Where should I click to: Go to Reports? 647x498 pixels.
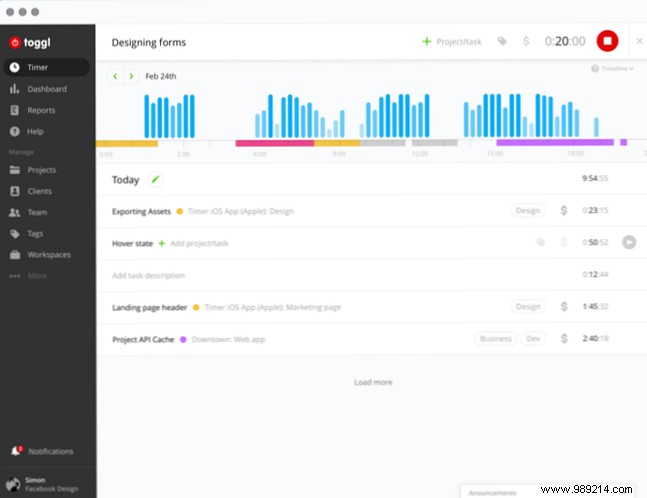tap(41, 110)
